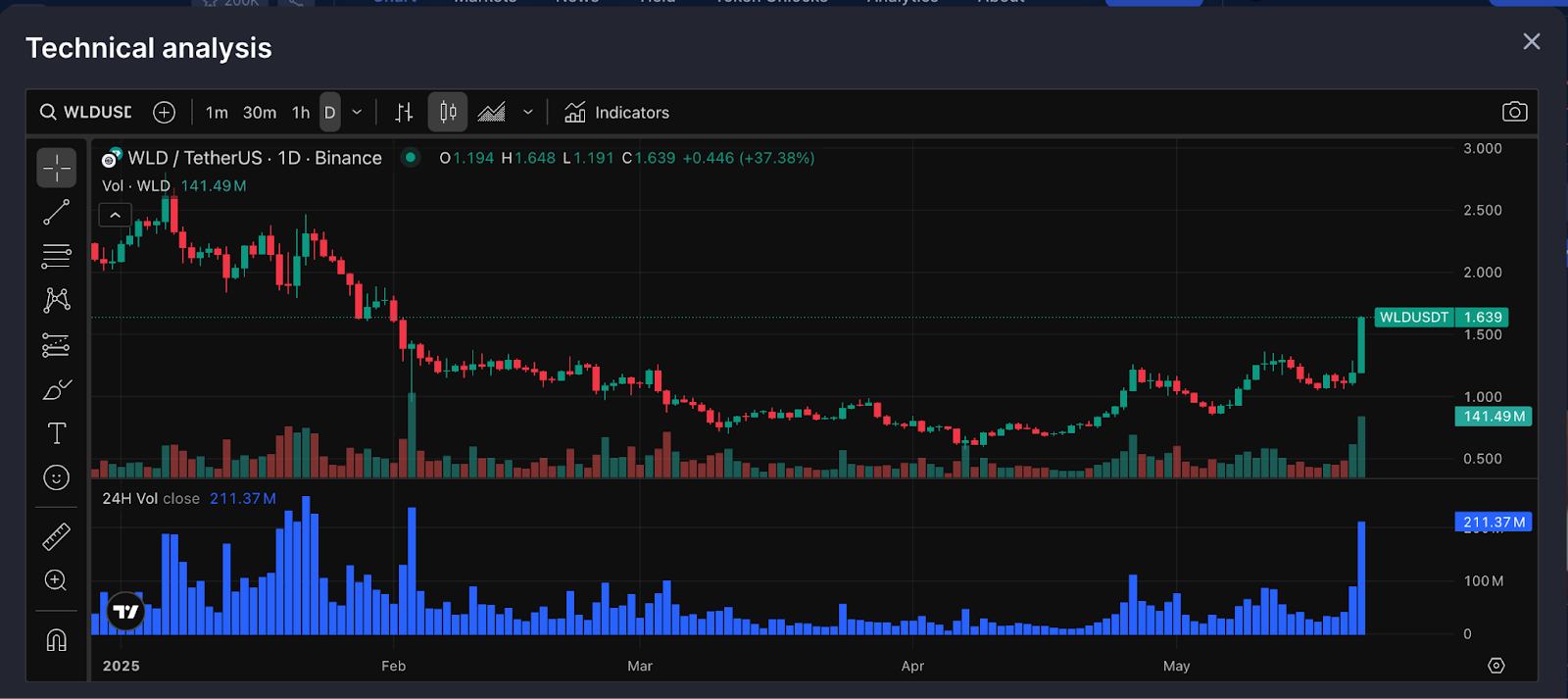Select candlestick chart type
Image resolution: width=1568 pixels, height=699 pixels.
pyautogui.click(x=448, y=113)
